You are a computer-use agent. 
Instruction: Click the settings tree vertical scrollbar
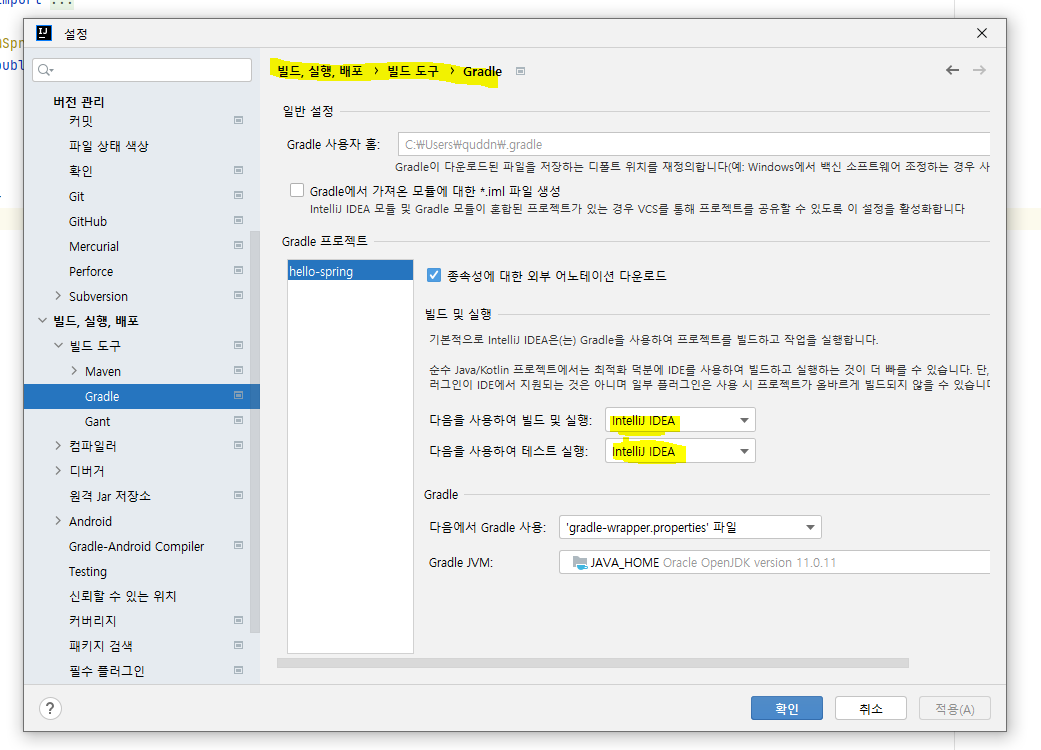(x=255, y=431)
